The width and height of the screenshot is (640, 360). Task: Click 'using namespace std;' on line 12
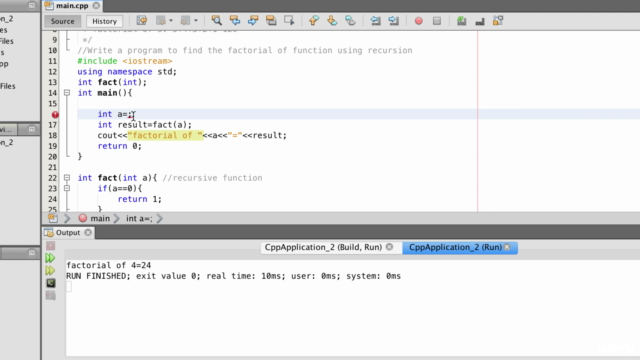click(127, 72)
